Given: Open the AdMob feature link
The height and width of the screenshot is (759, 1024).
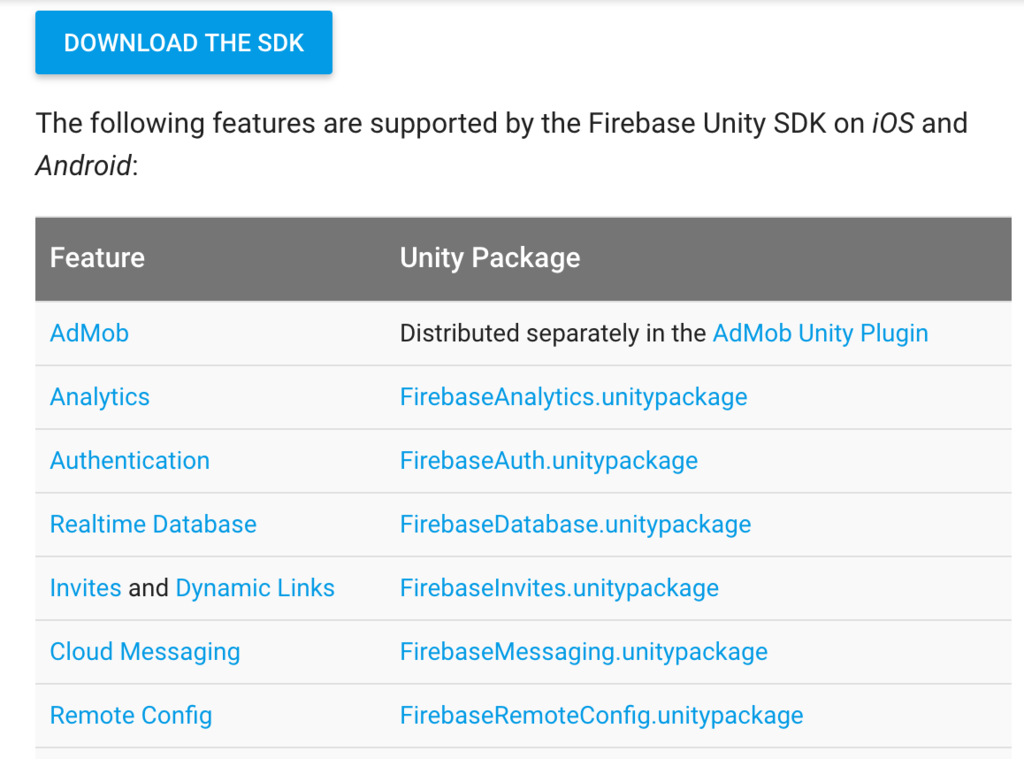Looking at the screenshot, I should coord(89,333).
